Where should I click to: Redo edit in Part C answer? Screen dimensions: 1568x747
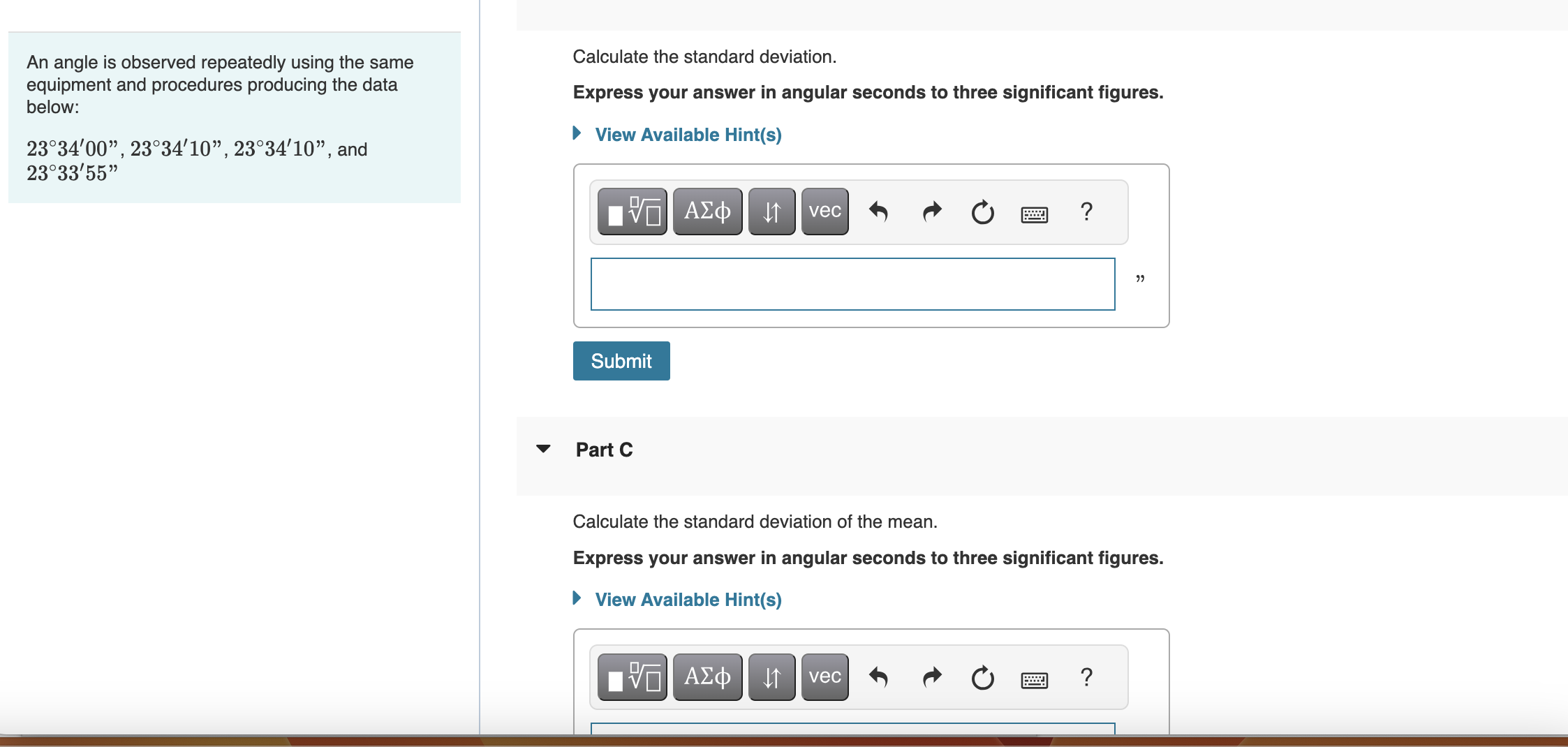tap(932, 677)
